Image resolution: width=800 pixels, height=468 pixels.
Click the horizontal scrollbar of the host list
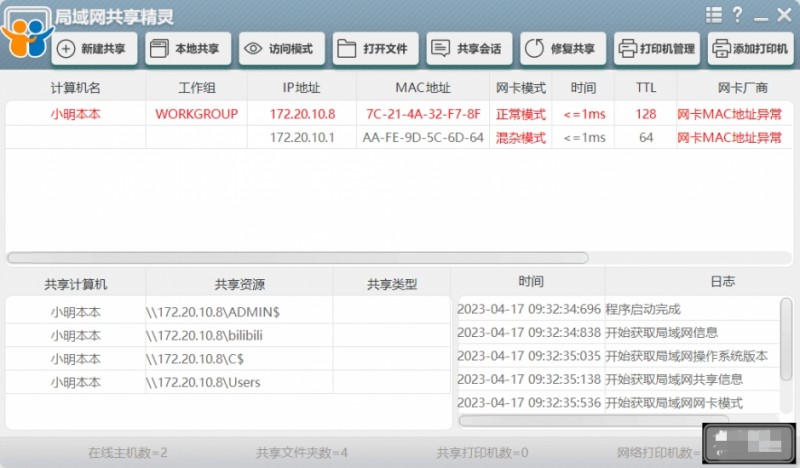[x=297, y=258]
